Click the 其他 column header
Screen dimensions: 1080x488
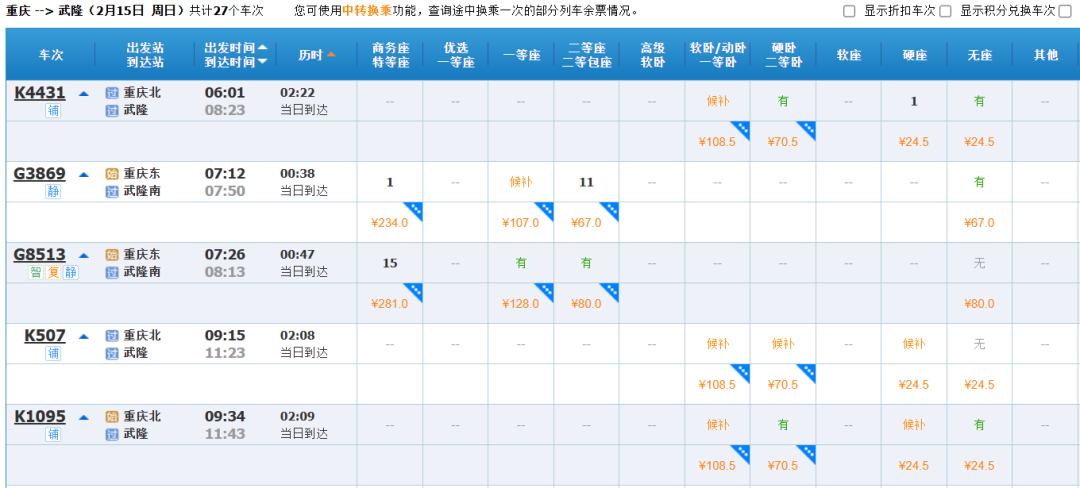pyautogui.click(x=1046, y=55)
